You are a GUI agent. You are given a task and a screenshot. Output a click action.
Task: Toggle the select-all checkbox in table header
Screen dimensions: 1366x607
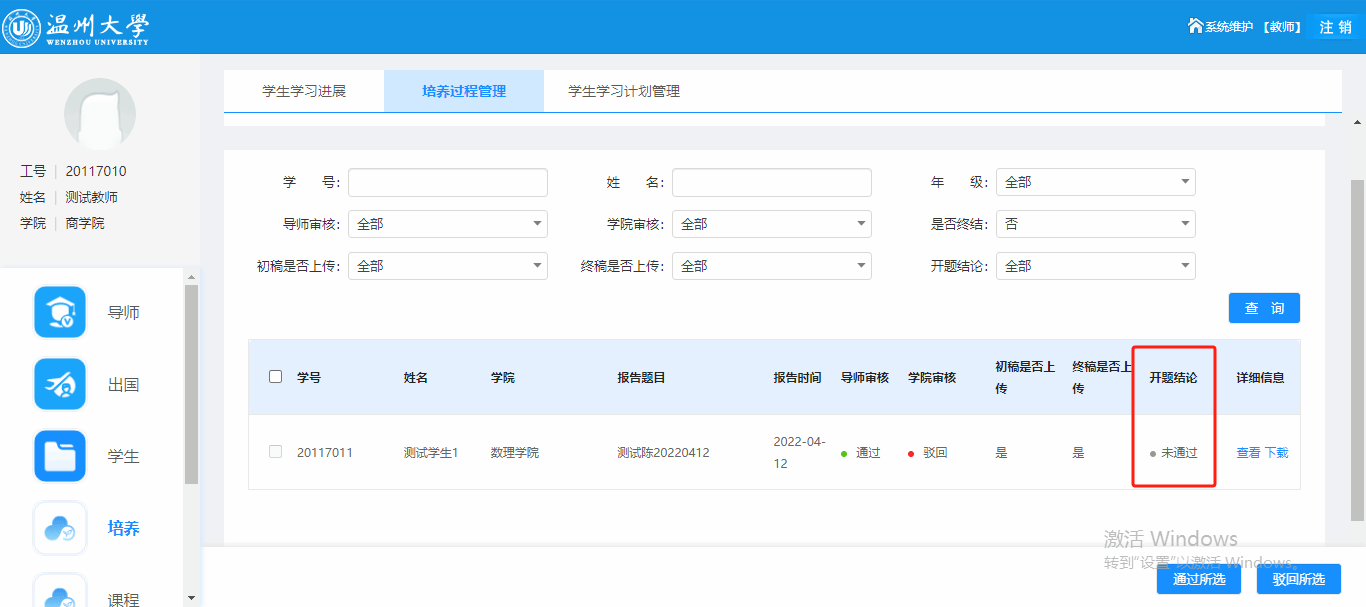click(x=276, y=377)
